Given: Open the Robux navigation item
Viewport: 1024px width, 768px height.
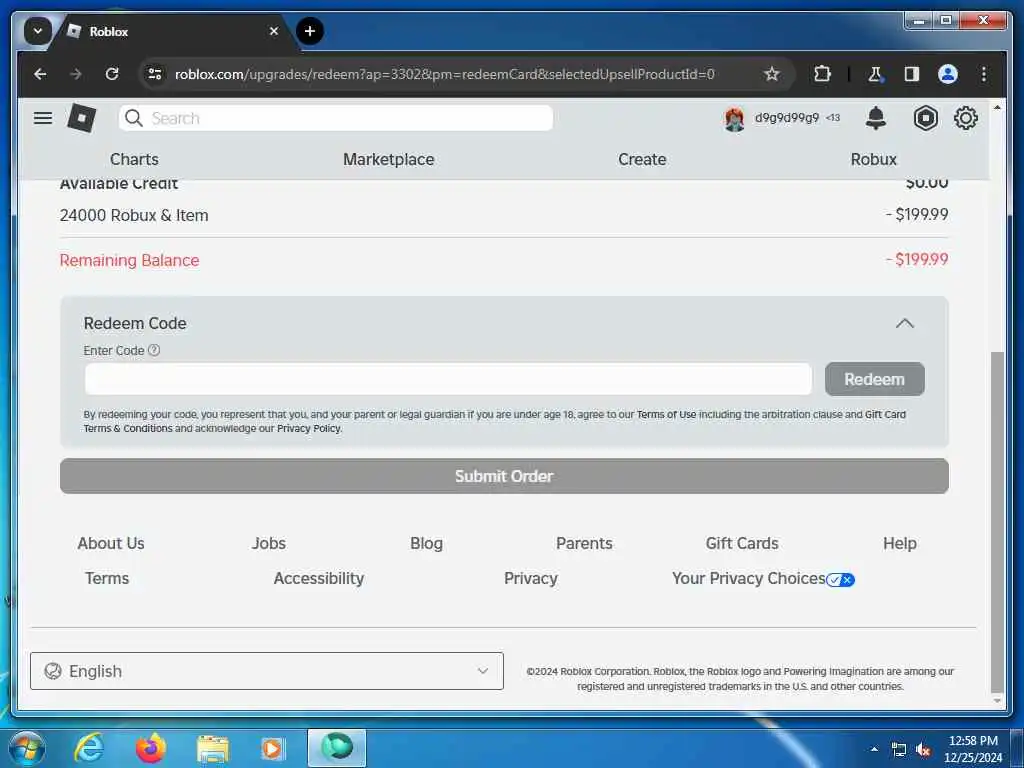Looking at the screenshot, I should 873,159.
